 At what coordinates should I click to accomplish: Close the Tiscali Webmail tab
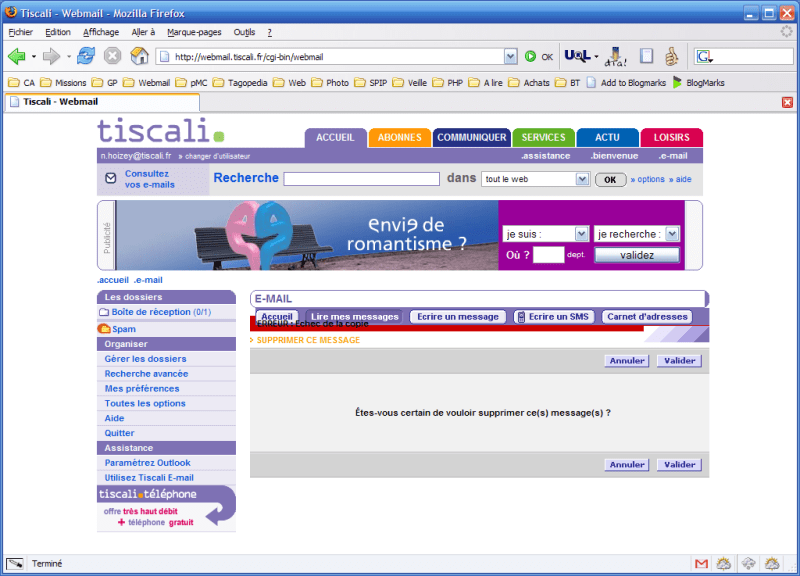click(x=787, y=103)
